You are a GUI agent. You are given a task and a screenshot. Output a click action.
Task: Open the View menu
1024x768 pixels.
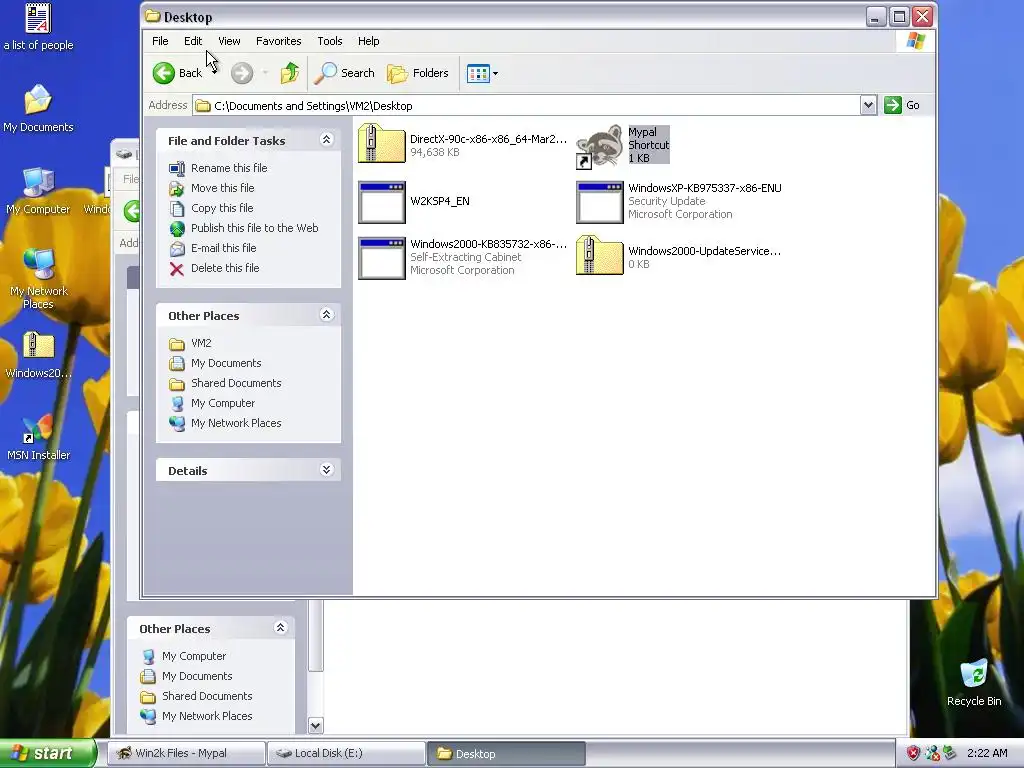pos(229,41)
